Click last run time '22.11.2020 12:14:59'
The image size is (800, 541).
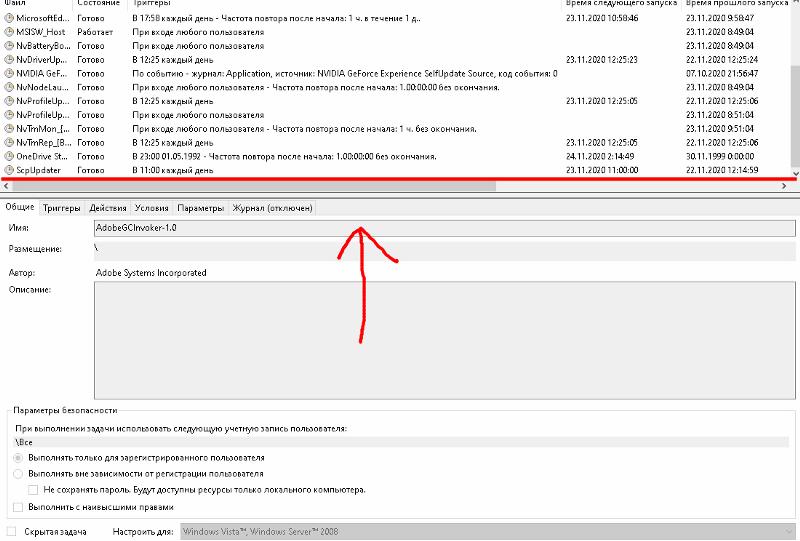(722, 170)
